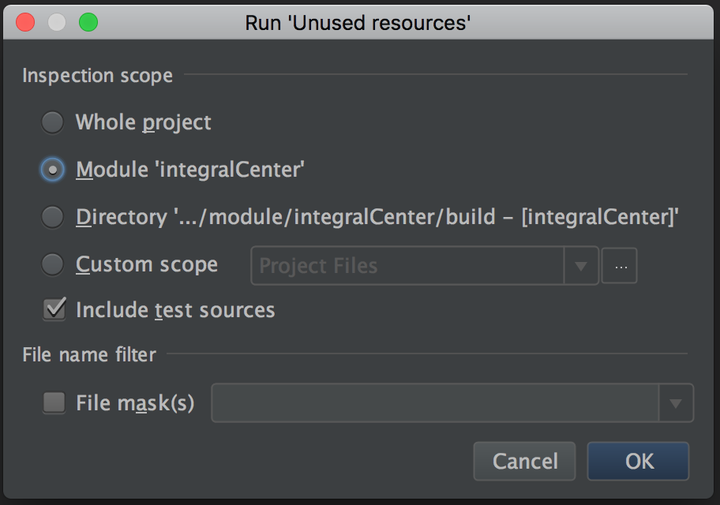Close the dialog with the red button
The image size is (720, 505).
coord(26,22)
